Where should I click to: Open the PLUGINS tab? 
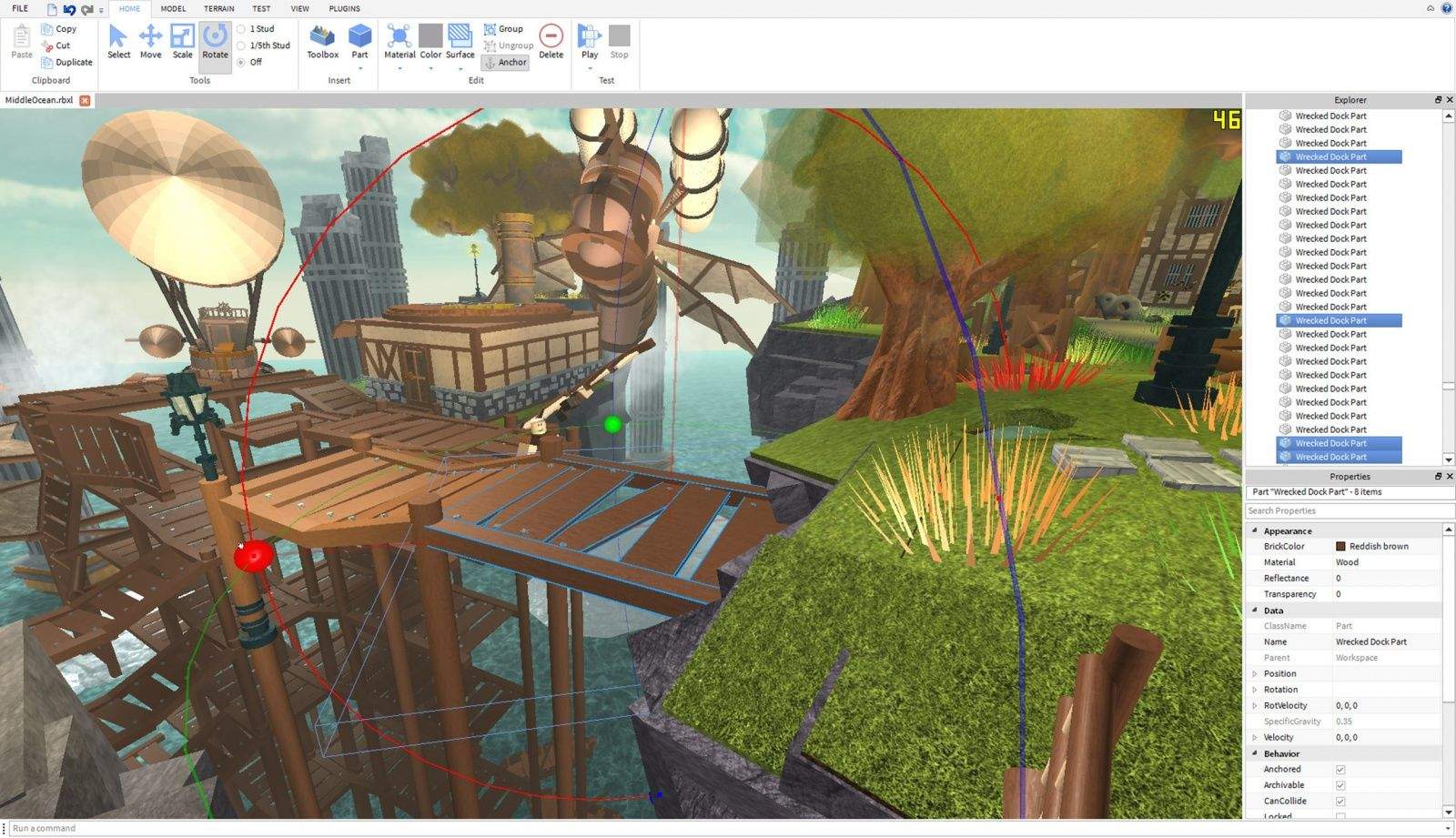click(344, 9)
